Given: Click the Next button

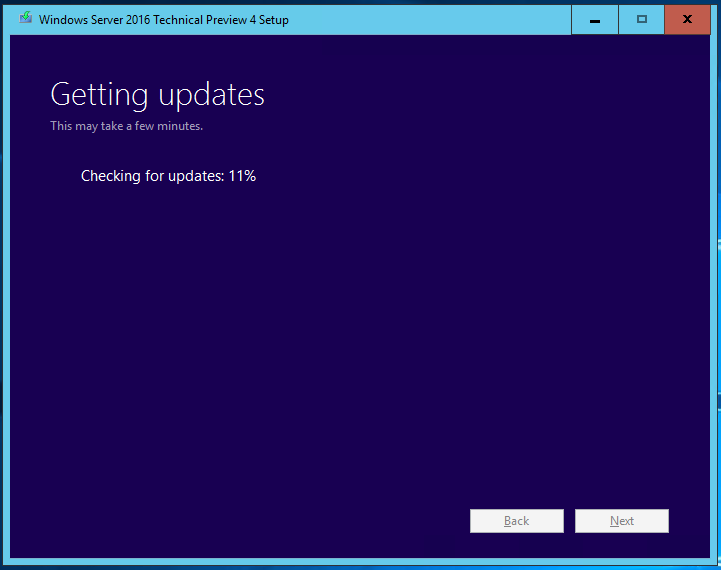Looking at the screenshot, I should click(x=622, y=521).
